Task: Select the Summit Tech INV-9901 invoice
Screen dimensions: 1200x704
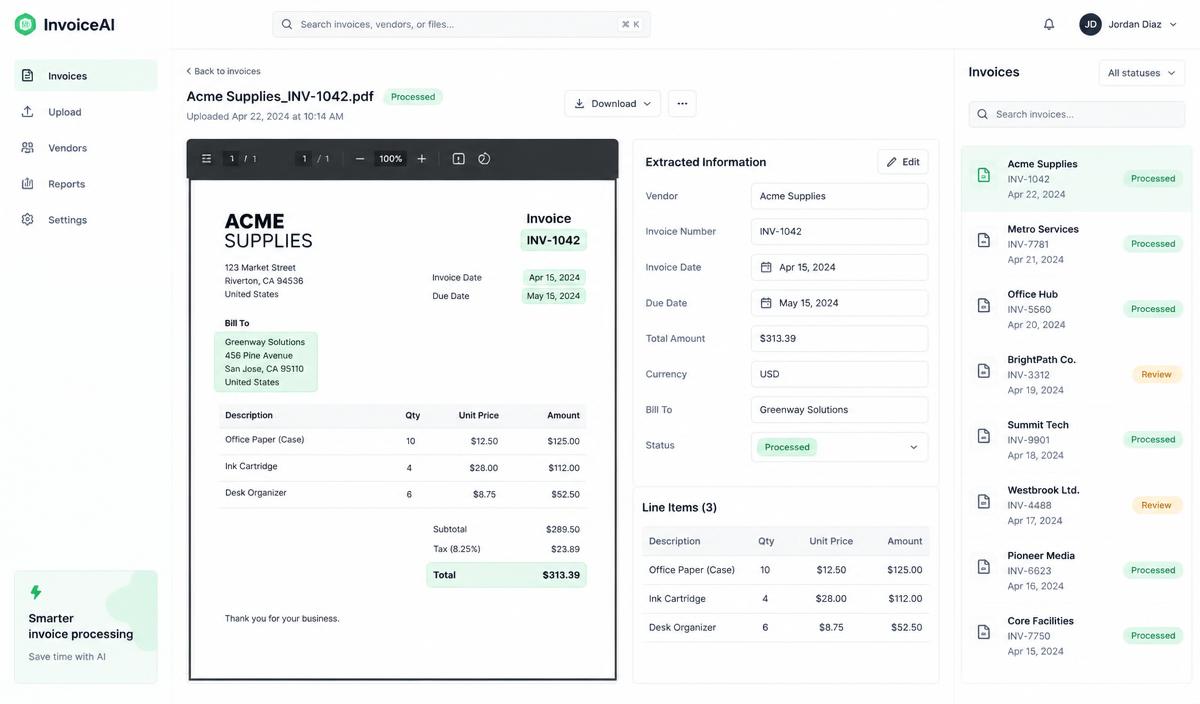Action: point(1077,440)
